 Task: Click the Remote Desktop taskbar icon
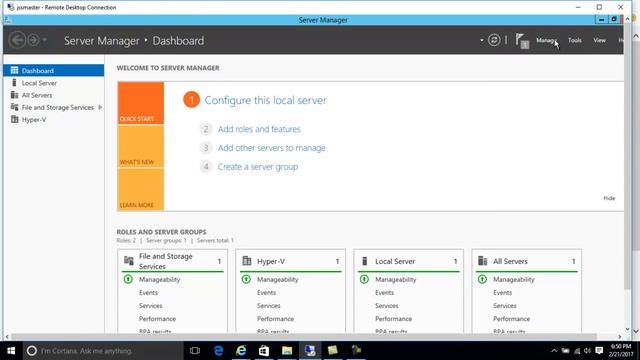coord(310,351)
